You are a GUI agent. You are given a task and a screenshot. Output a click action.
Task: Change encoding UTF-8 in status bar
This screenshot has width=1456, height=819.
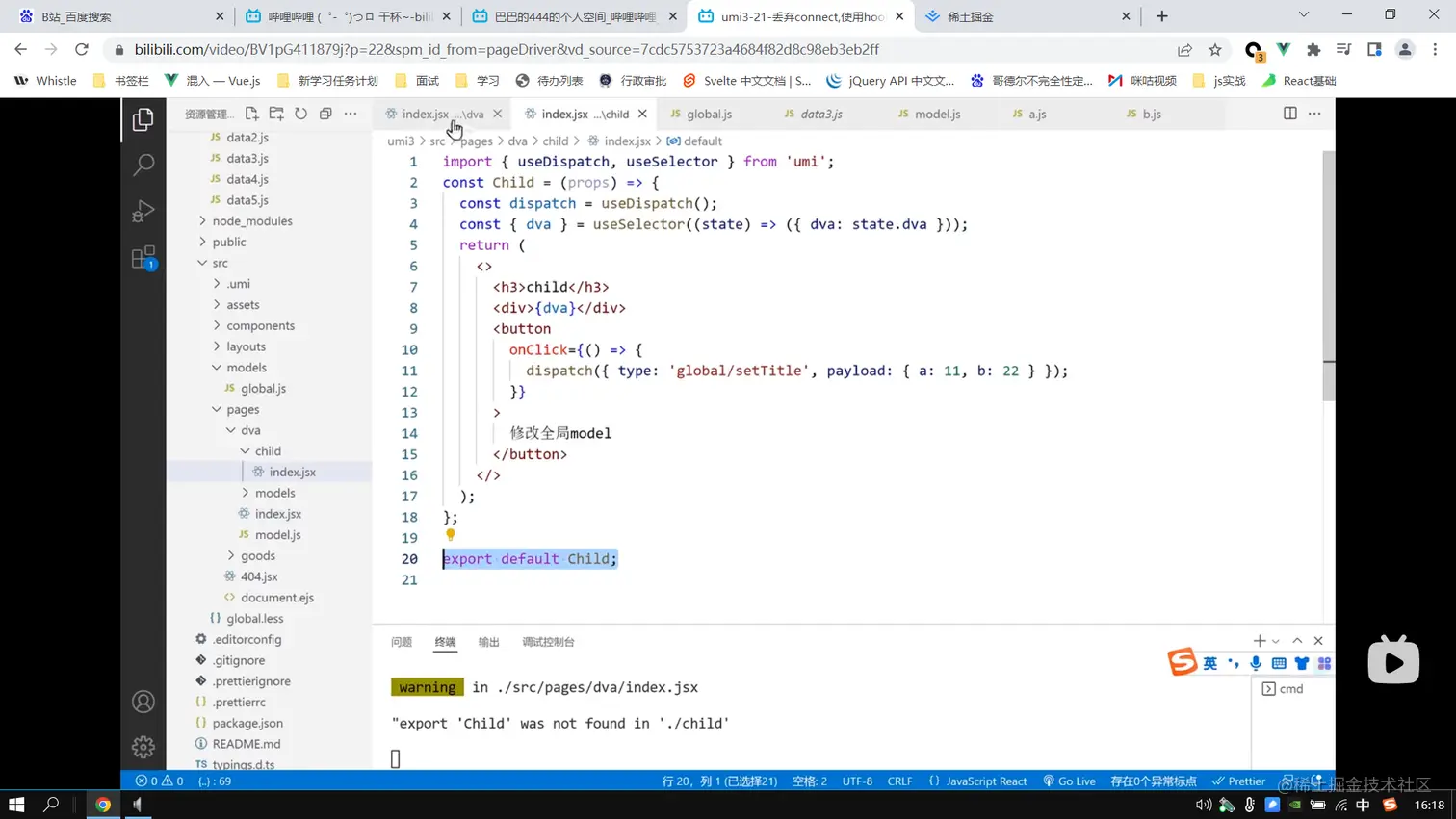click(x=857, y=781)
